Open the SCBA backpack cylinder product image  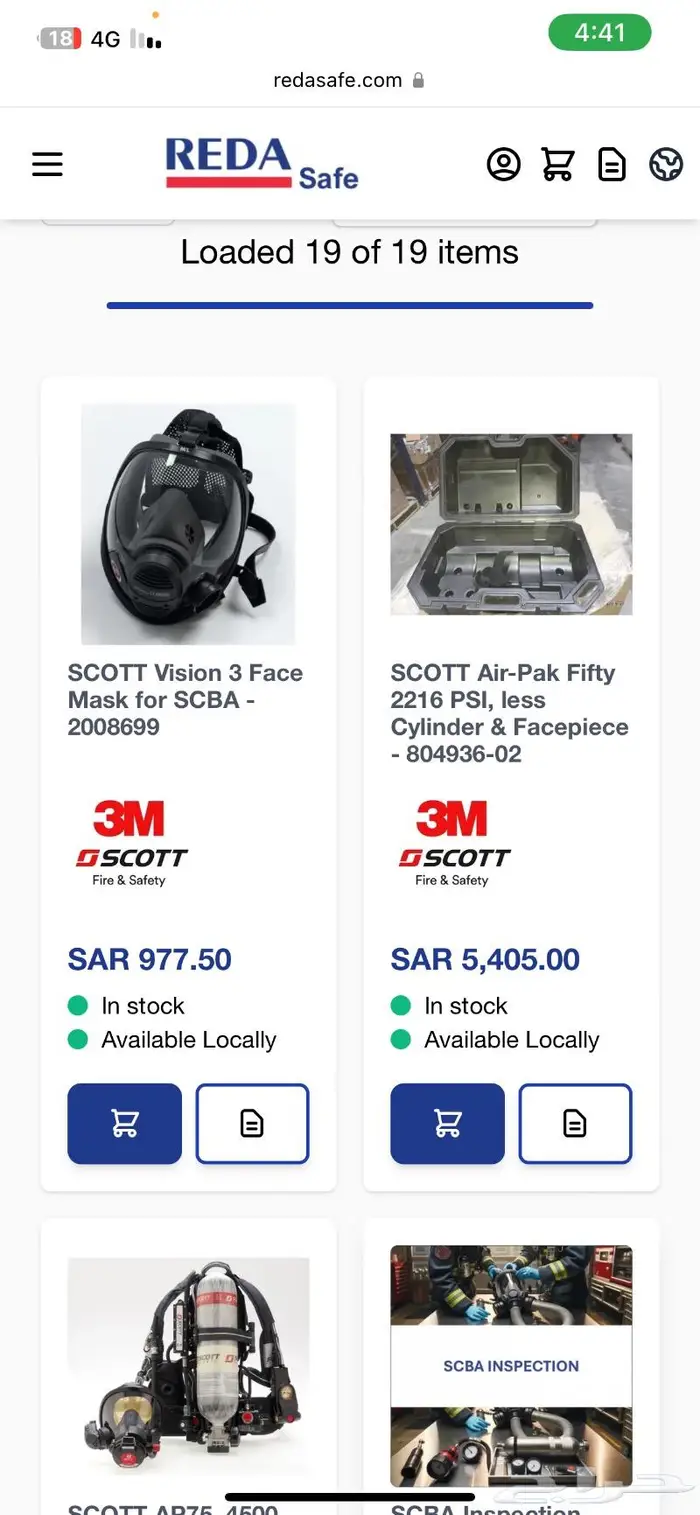(x=188, y=1370)
